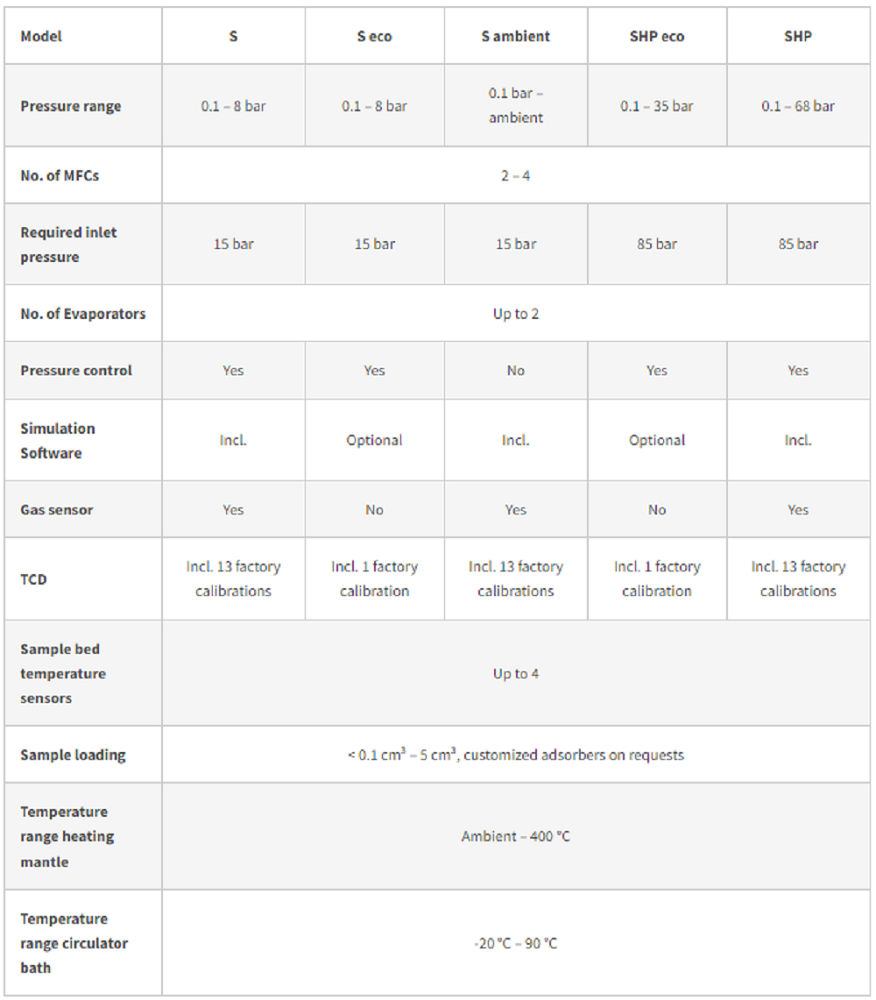Select the "-20 °C – 90 °C" value
This screenshot has width=876, height=1000.
(515, 943)
